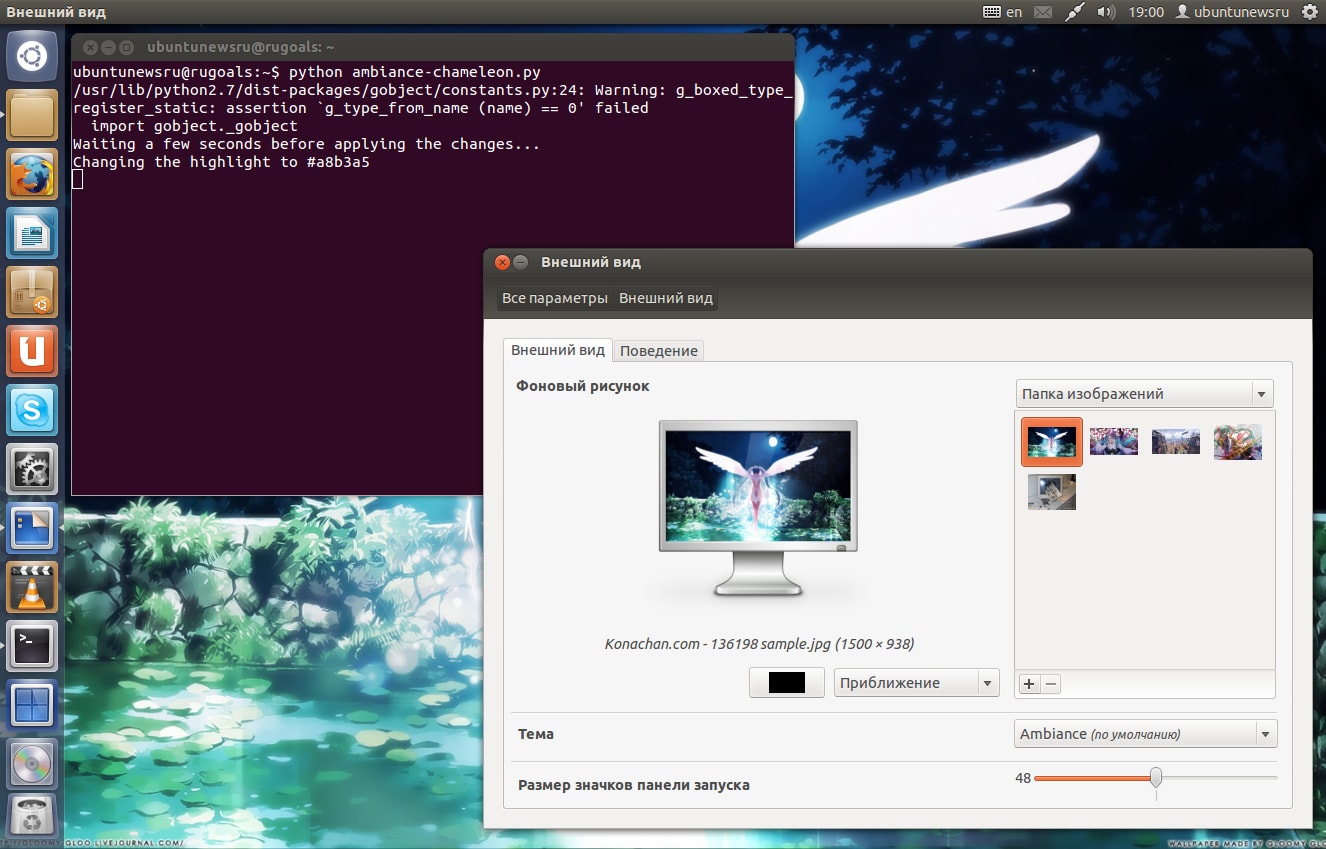The image size is (1326, 849).
Task: Adjust the launcher icon size slider
Action: (x=1156, y=777)
